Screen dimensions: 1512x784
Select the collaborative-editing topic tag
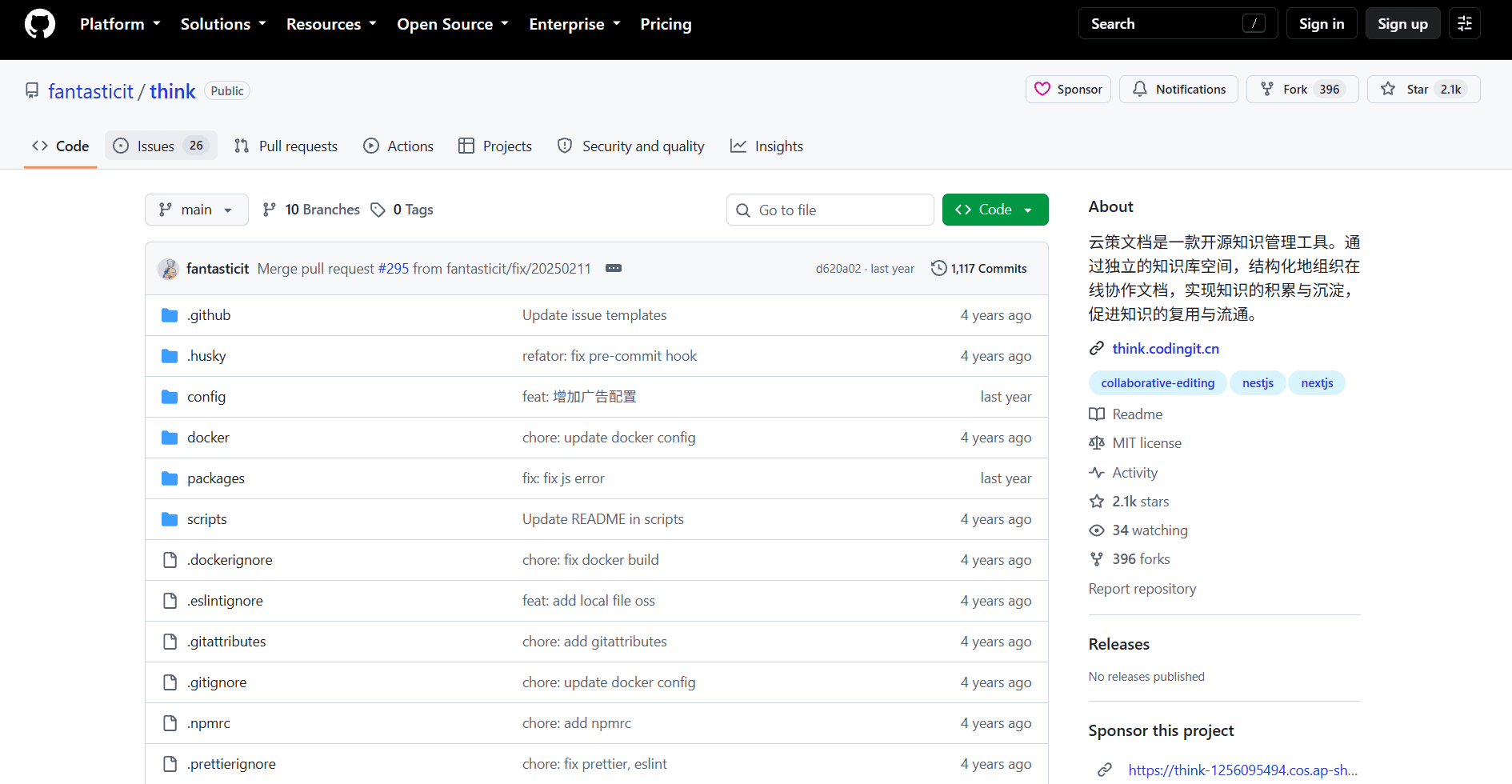click(1158, 383)
